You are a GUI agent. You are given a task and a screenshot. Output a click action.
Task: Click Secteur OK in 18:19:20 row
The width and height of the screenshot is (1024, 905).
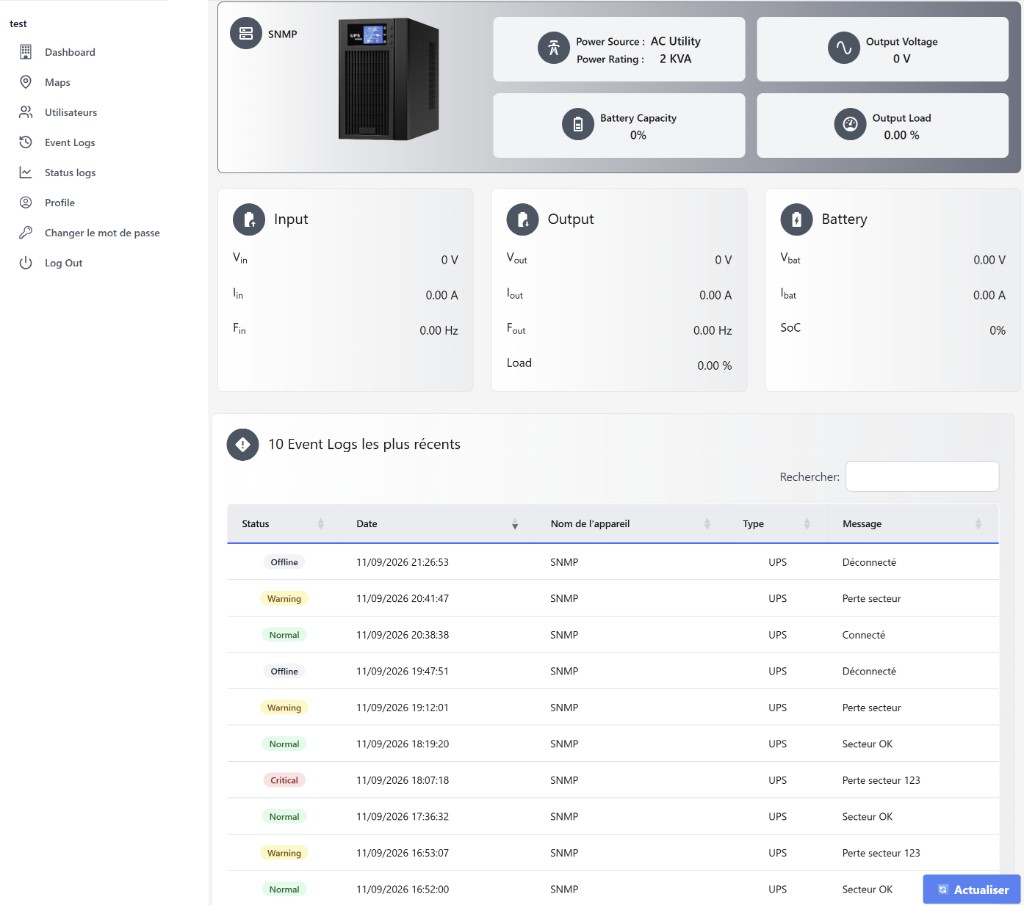[x=867, y=744]
